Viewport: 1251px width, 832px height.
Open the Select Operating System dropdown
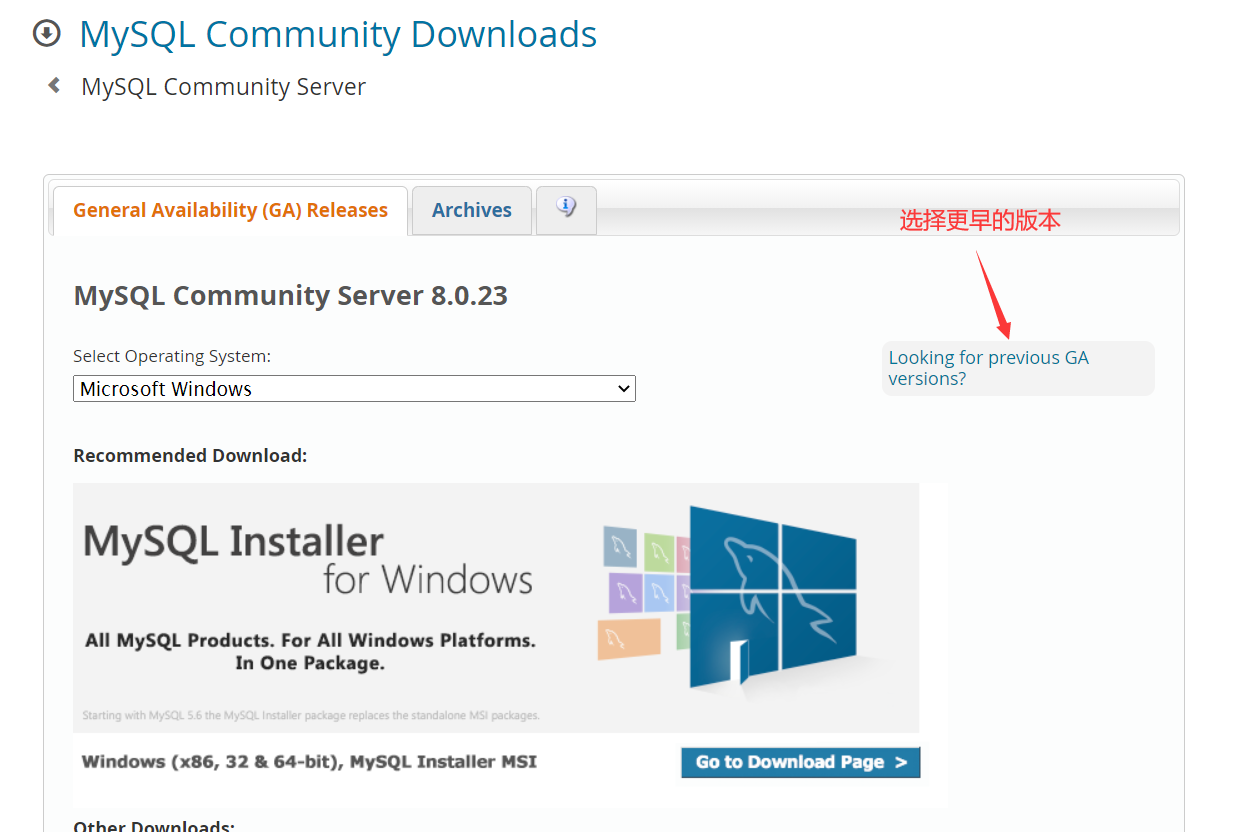coord(354,389)
